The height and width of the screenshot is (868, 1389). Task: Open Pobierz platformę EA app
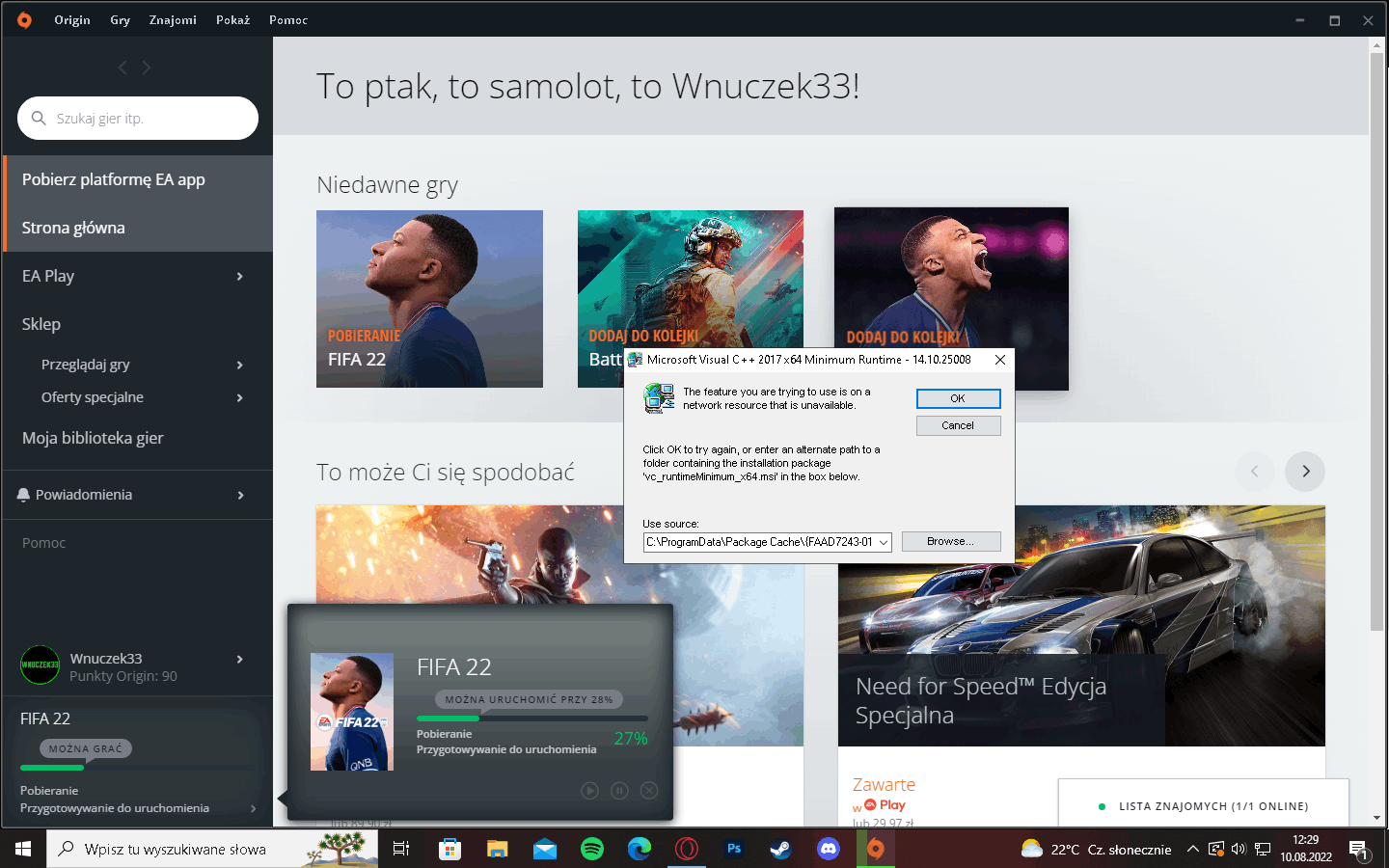coord(138,179)
